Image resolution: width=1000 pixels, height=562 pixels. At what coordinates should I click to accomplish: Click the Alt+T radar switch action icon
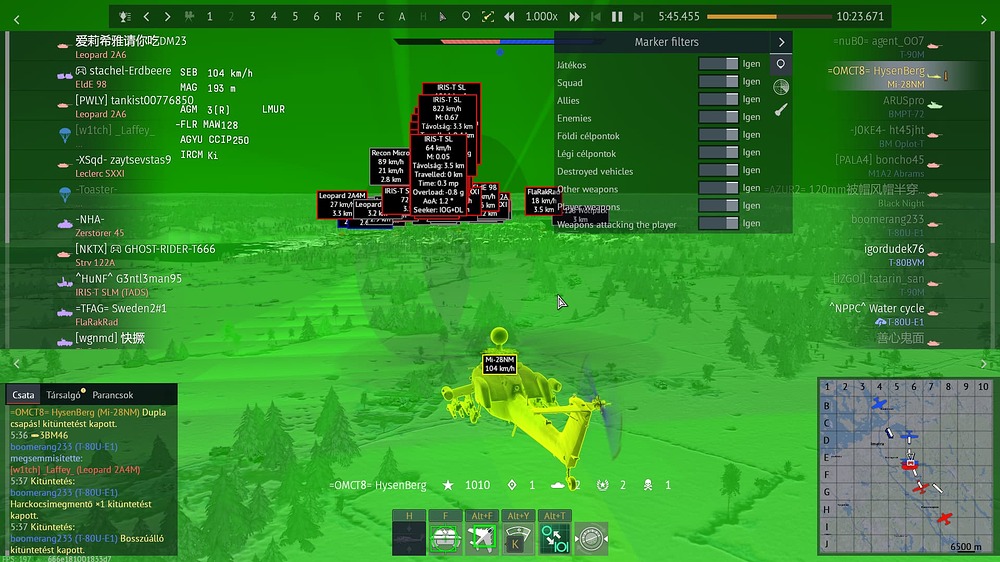(x=554, y=538)
